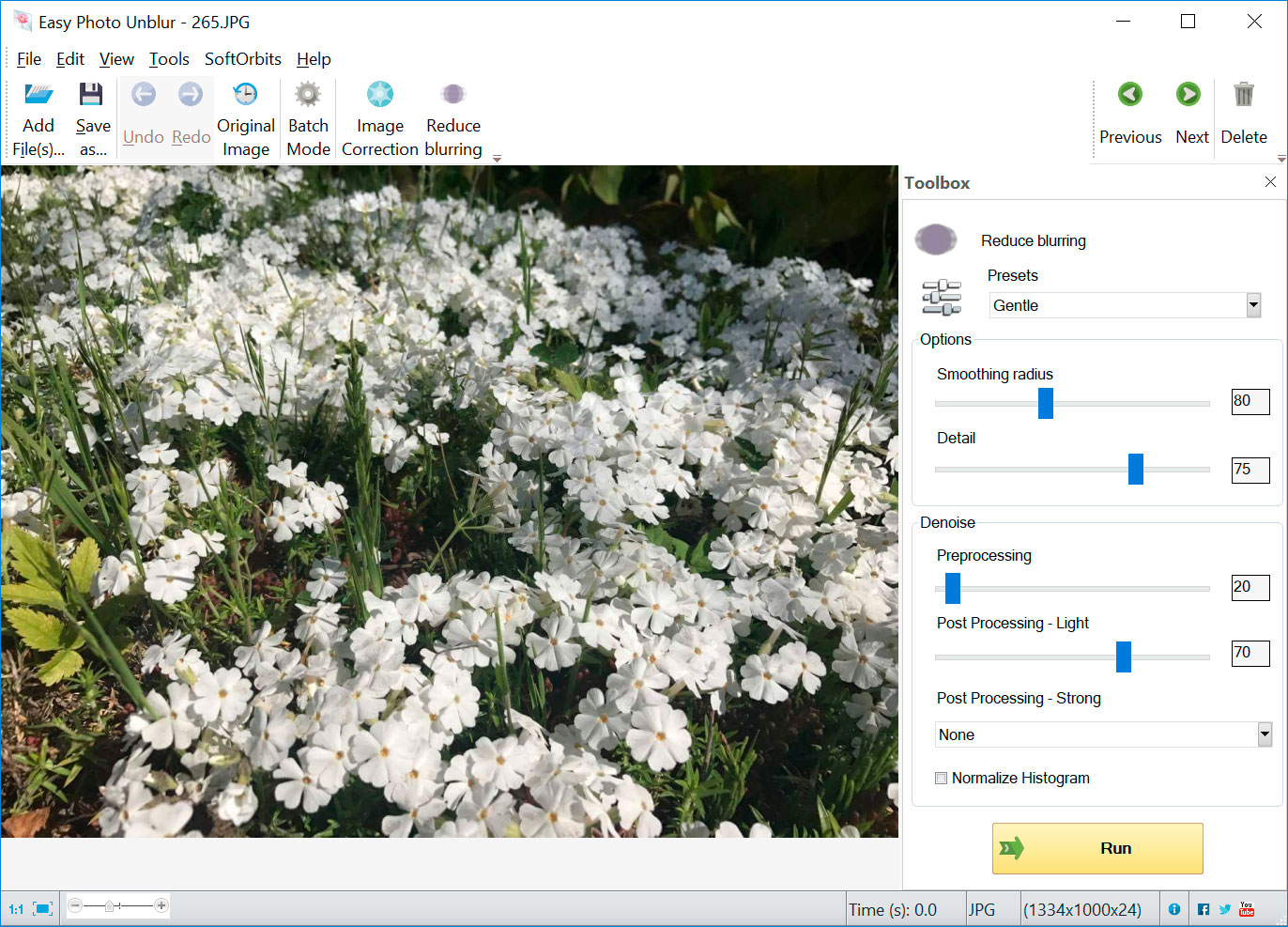Image resolution: width=1288 pixels, height=927 pixels.
Task: Click the Smoothing radius value field
Action: point(1250,401)
